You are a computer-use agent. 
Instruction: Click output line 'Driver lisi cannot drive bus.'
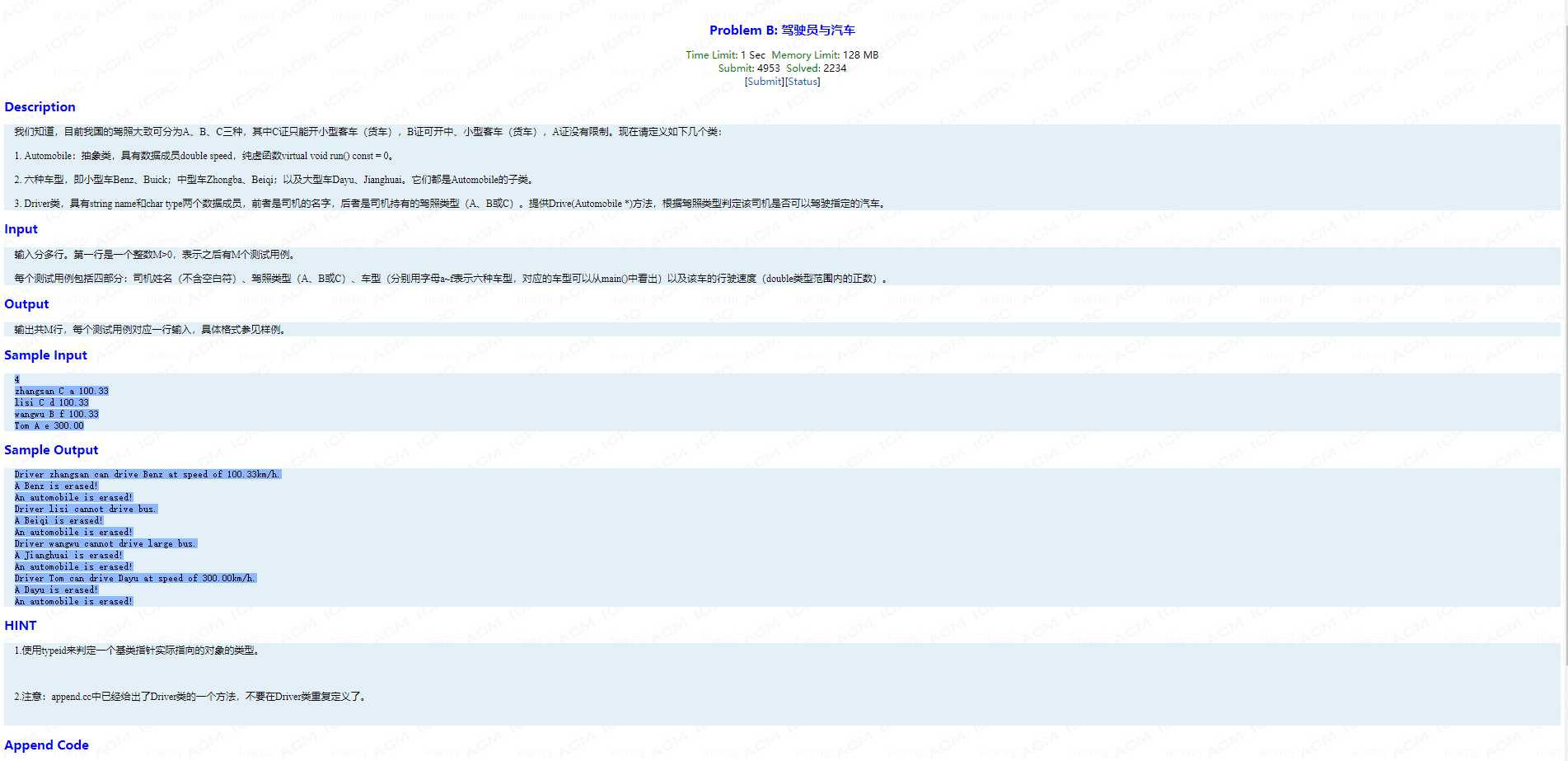point(86,510)
